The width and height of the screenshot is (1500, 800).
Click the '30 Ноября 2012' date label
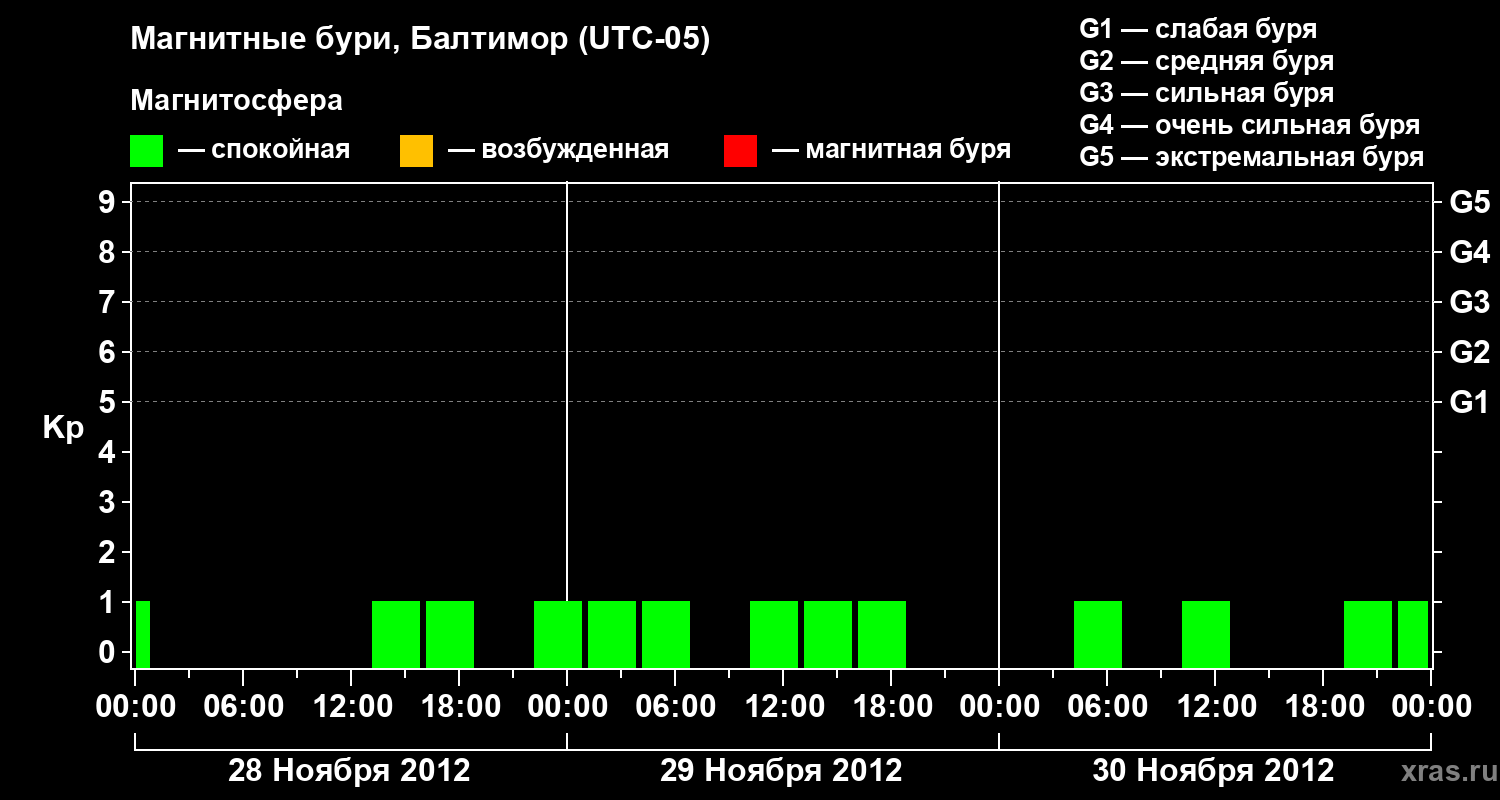[x=1214, y=771]
